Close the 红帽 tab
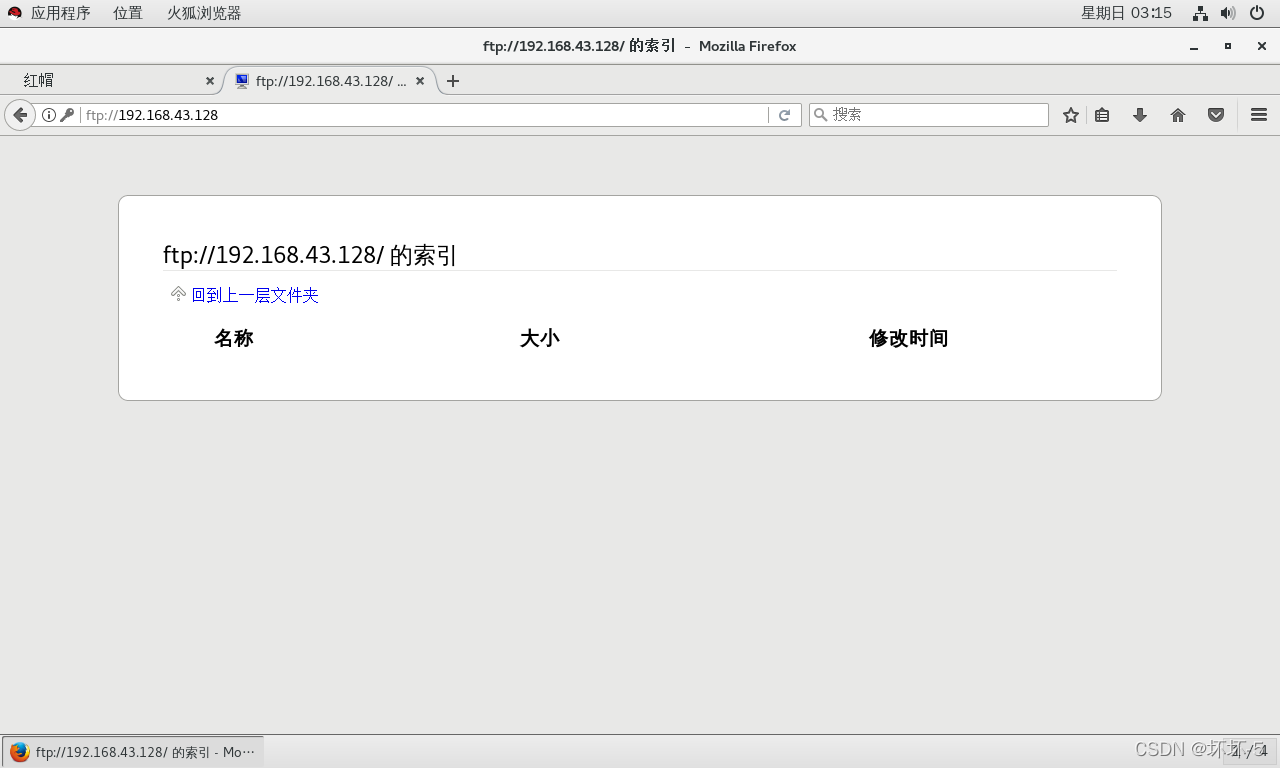 pyautogui.click(x=210, y=81)
